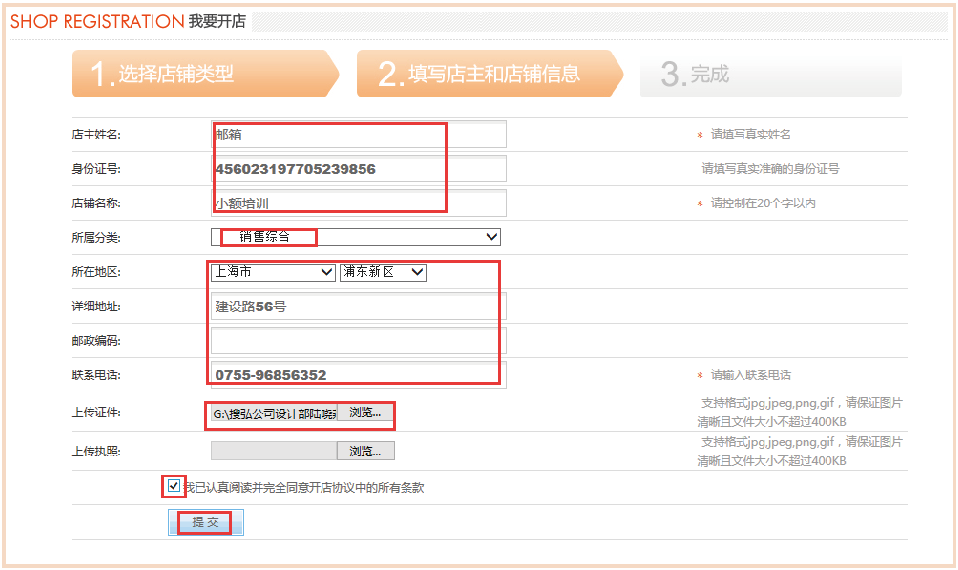Click step 1 选择店铺类型 tab
958x570 pixels.
[200, 74]
